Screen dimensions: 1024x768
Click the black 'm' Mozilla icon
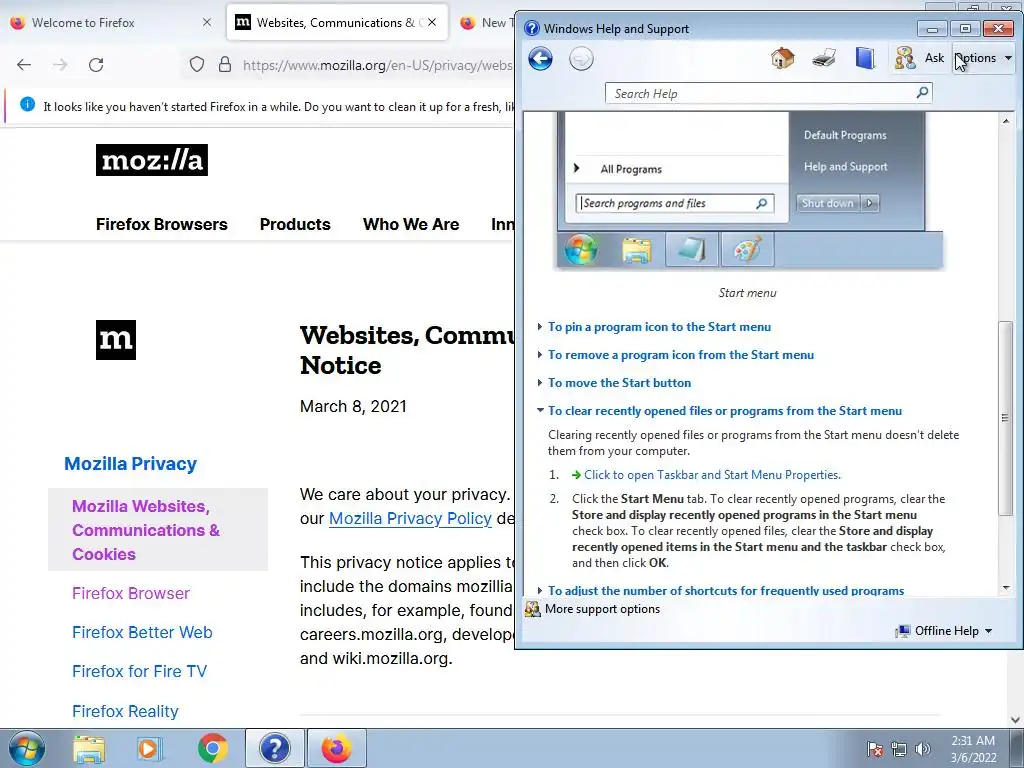coord(116,340)
